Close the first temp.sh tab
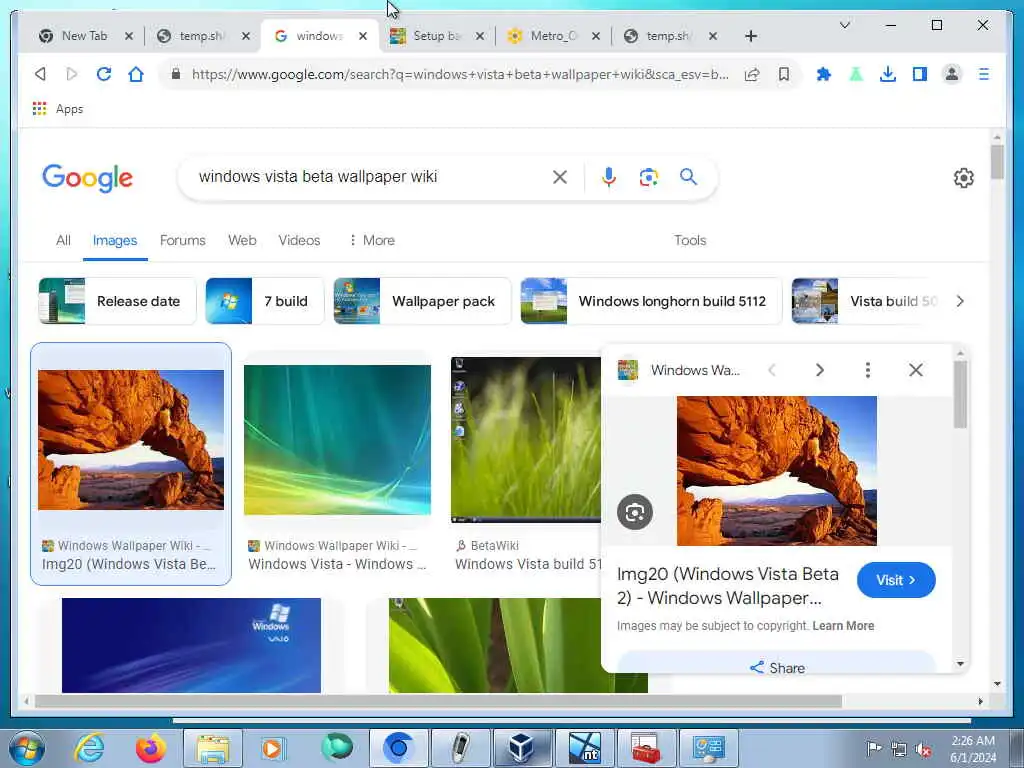1024x768 pixels. (x=246, y=36)
